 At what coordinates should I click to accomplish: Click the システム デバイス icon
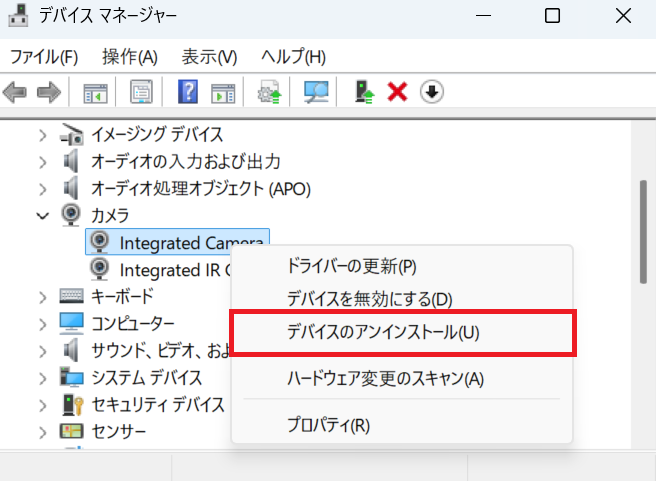click(x=72, y=377)
